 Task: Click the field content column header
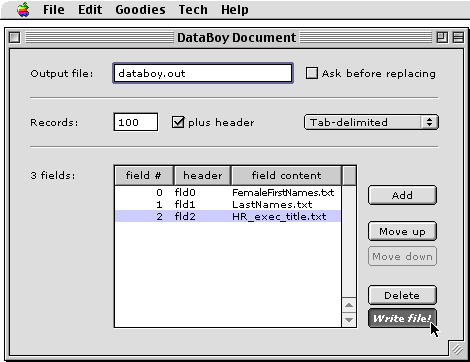[286, 175]
